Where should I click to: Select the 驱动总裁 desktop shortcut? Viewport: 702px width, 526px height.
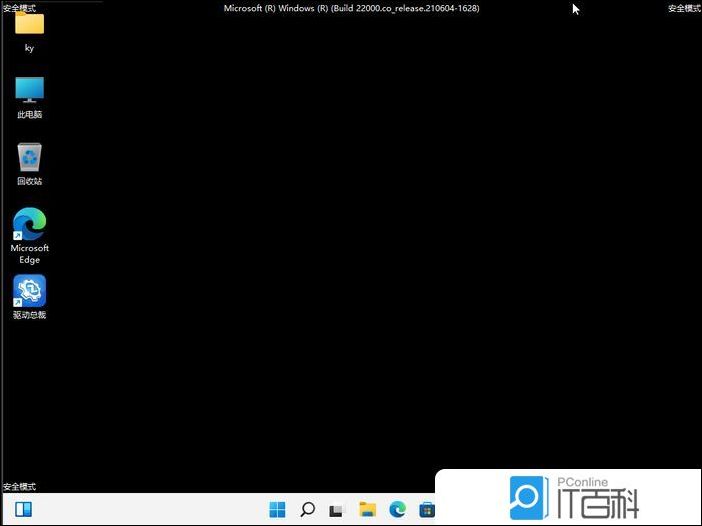pos(30,291)
